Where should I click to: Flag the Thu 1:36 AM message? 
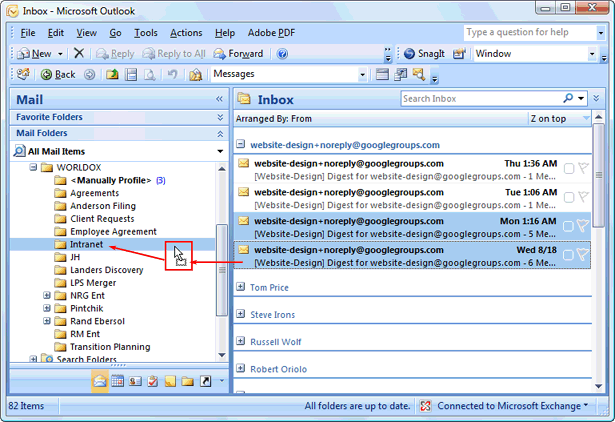point(583,168)
